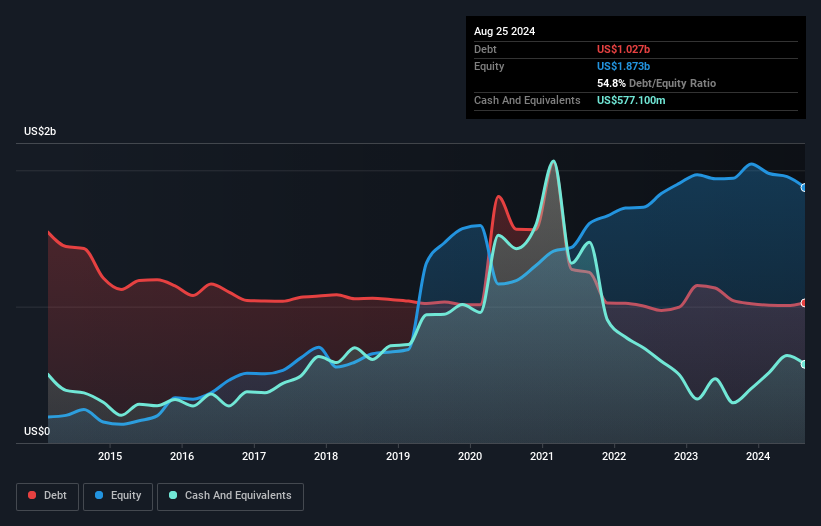The height and width of the screenshot is (526, 821).
Task: Toggle the Cash And Equivalents legend button
Action: pyautogui.click(x=230, y=496)
